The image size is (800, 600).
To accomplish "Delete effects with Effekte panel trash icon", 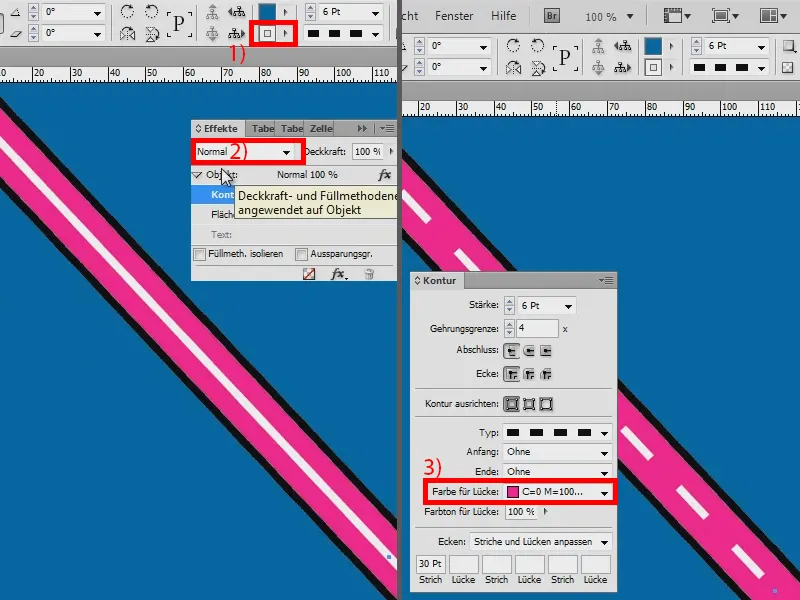I will tap(369, 274).
